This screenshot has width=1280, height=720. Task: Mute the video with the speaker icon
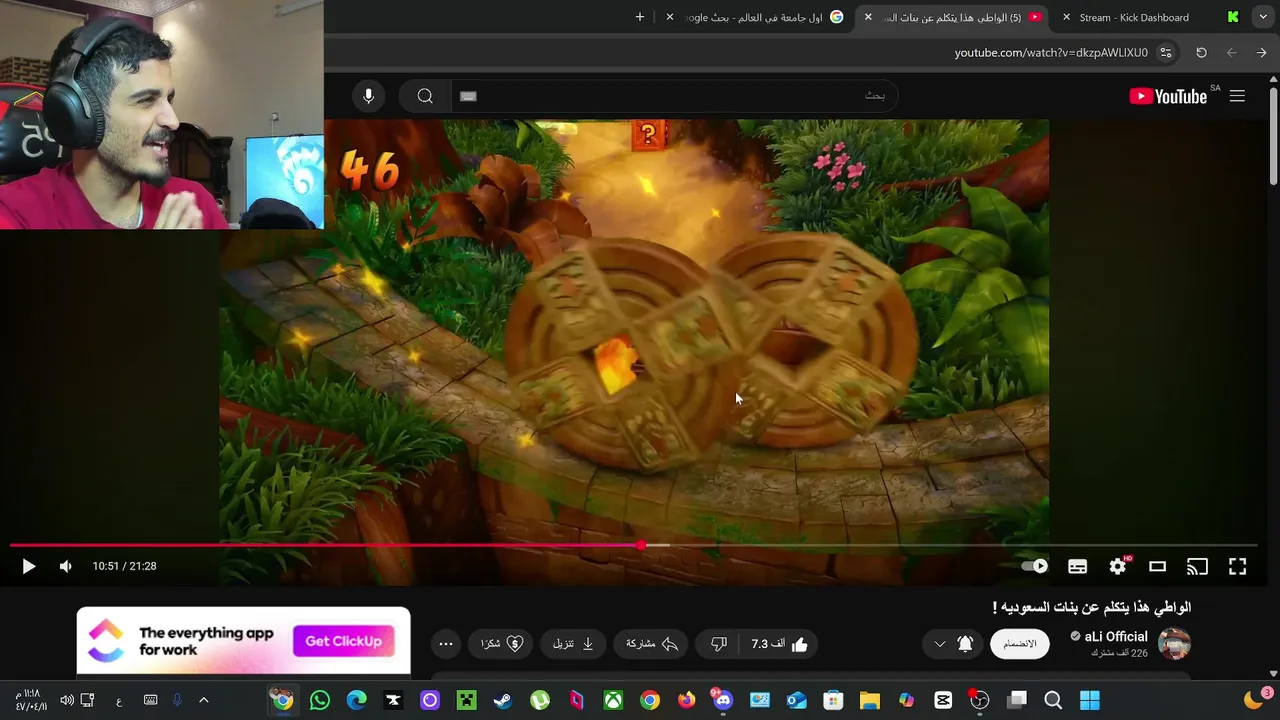[x=65, y=566]
